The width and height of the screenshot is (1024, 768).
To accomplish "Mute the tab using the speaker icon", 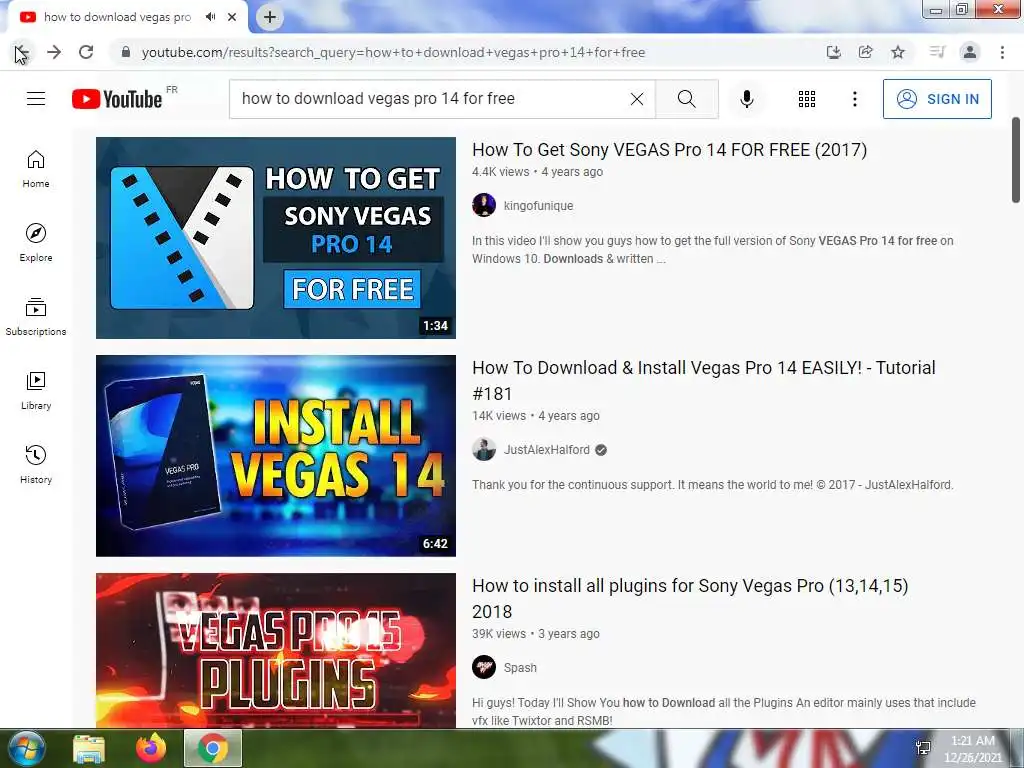I will coord(210,17).
